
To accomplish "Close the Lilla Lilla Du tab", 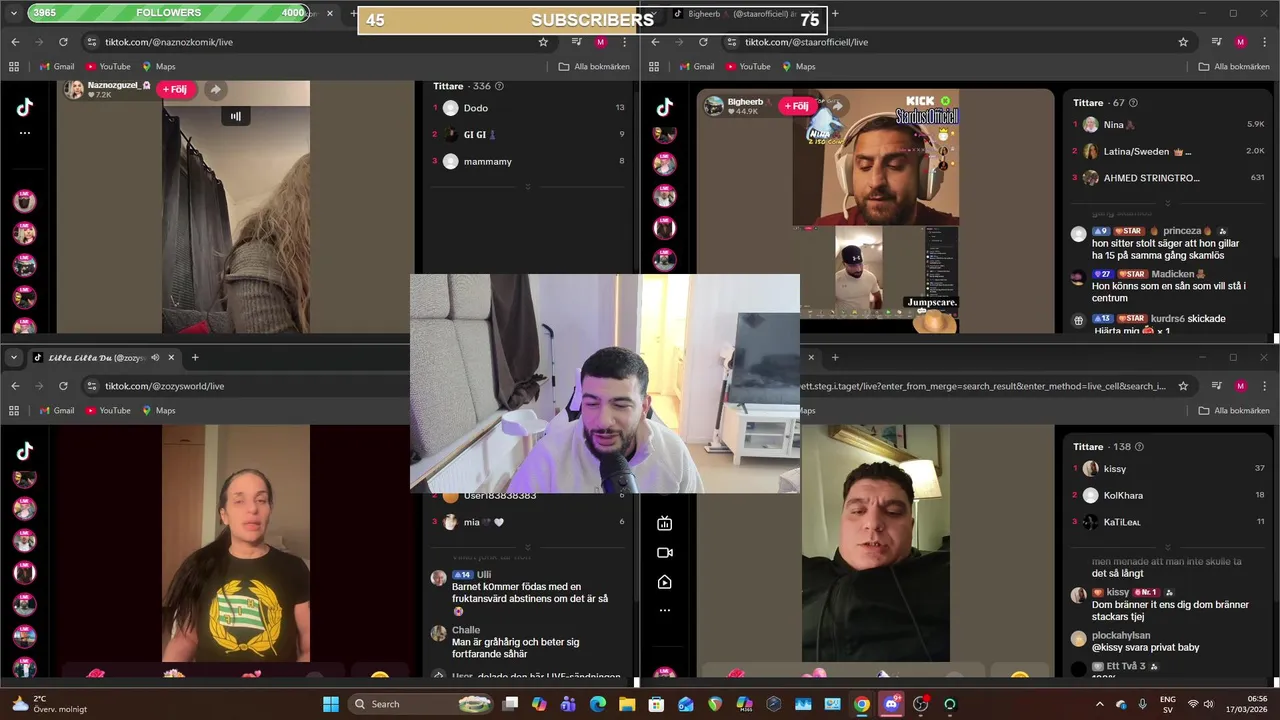I will point(171,357).
